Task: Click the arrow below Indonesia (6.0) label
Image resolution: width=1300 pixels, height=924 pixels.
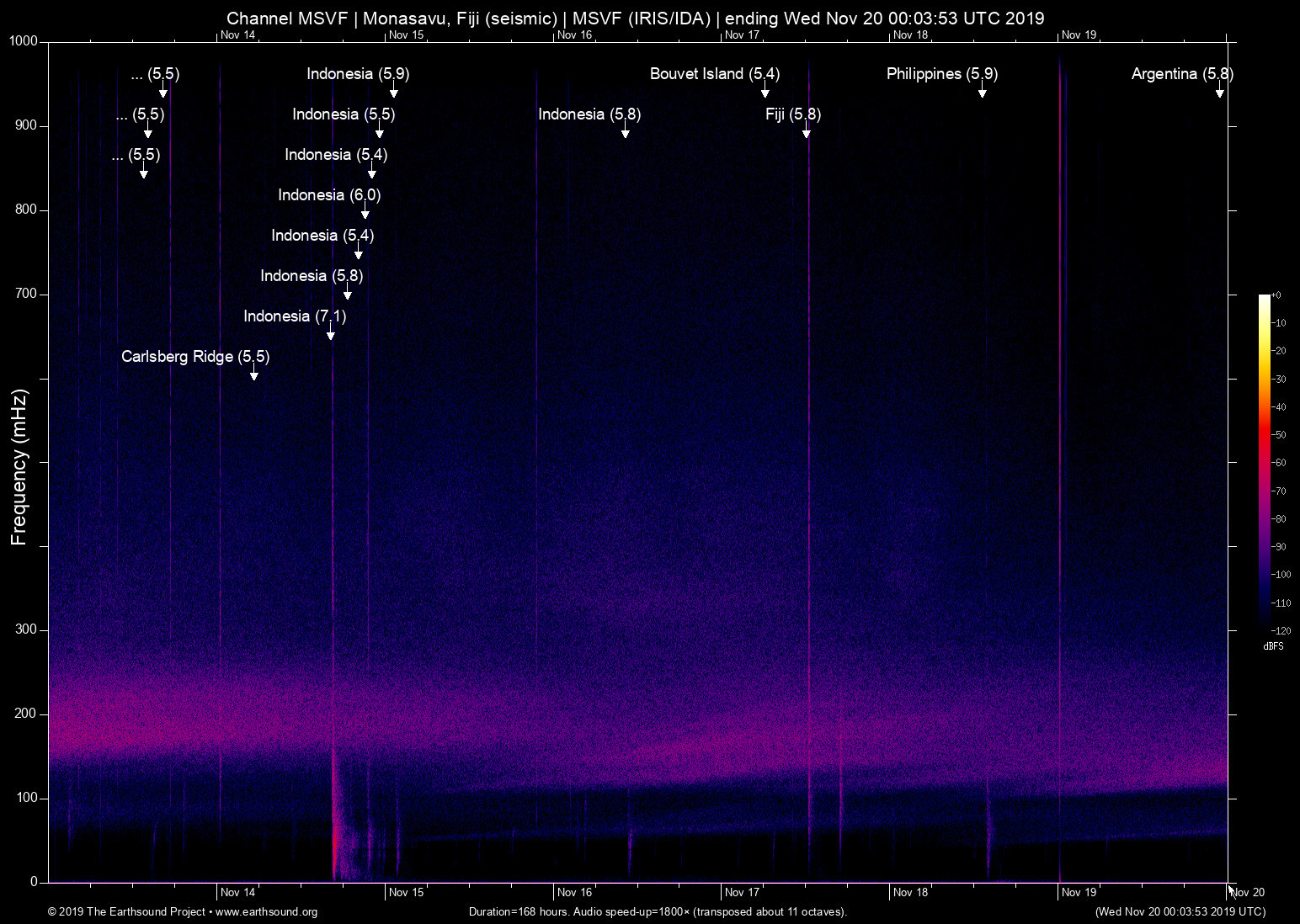Action: [365, 212]
